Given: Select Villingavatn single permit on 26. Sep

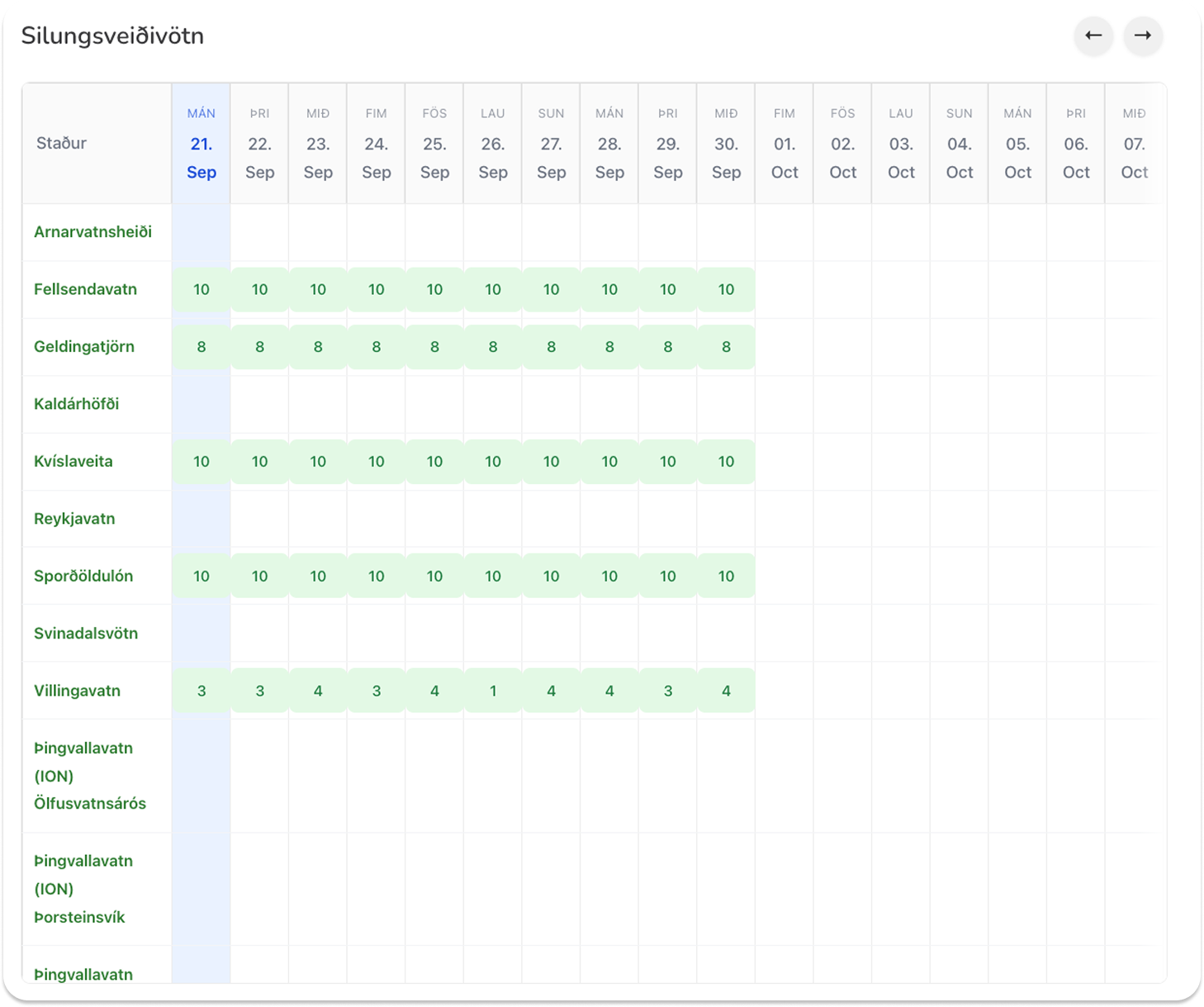Looking at the screenshot, I should click(x=493, y=691).
